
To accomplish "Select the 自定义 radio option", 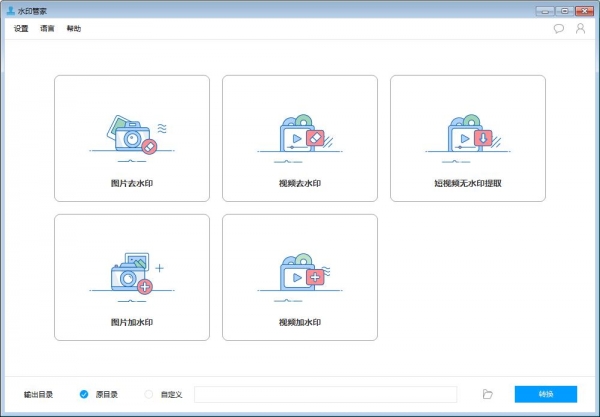I will click(148, 394).
